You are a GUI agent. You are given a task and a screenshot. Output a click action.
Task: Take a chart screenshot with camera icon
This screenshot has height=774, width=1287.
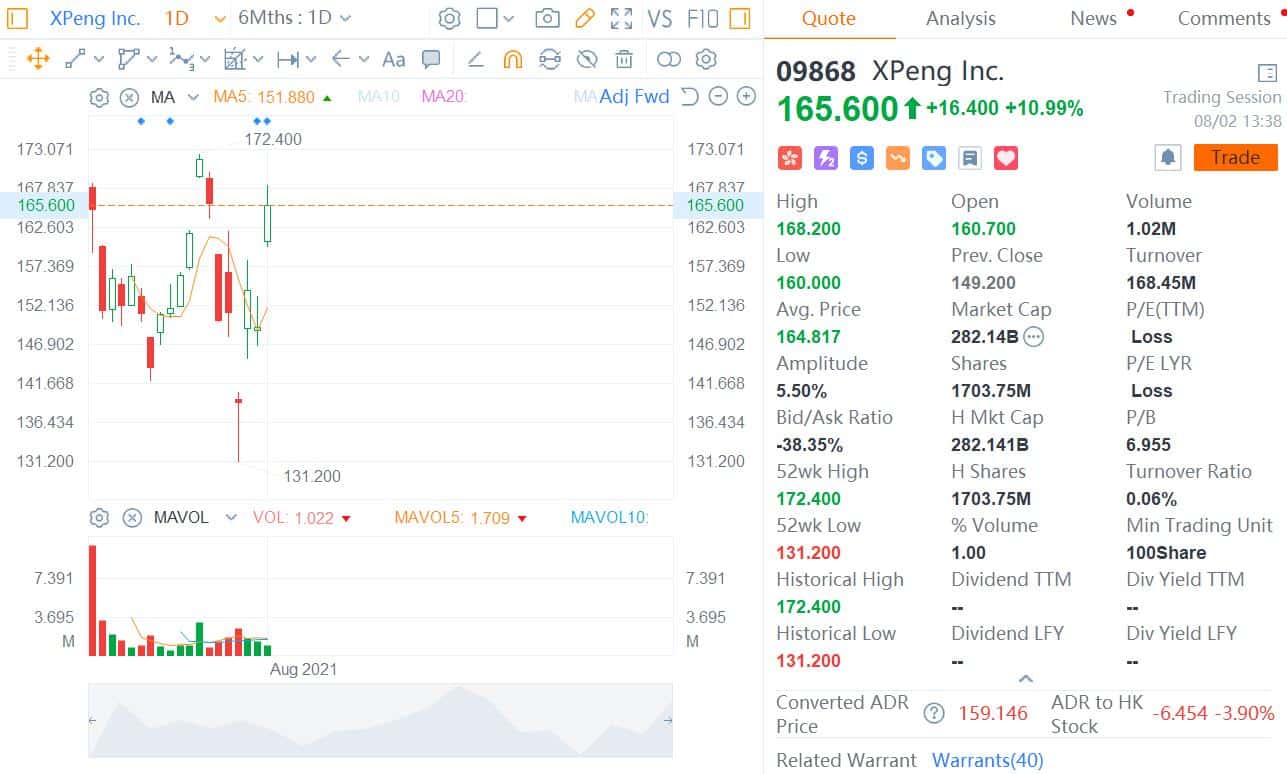(x=548, y=18)
